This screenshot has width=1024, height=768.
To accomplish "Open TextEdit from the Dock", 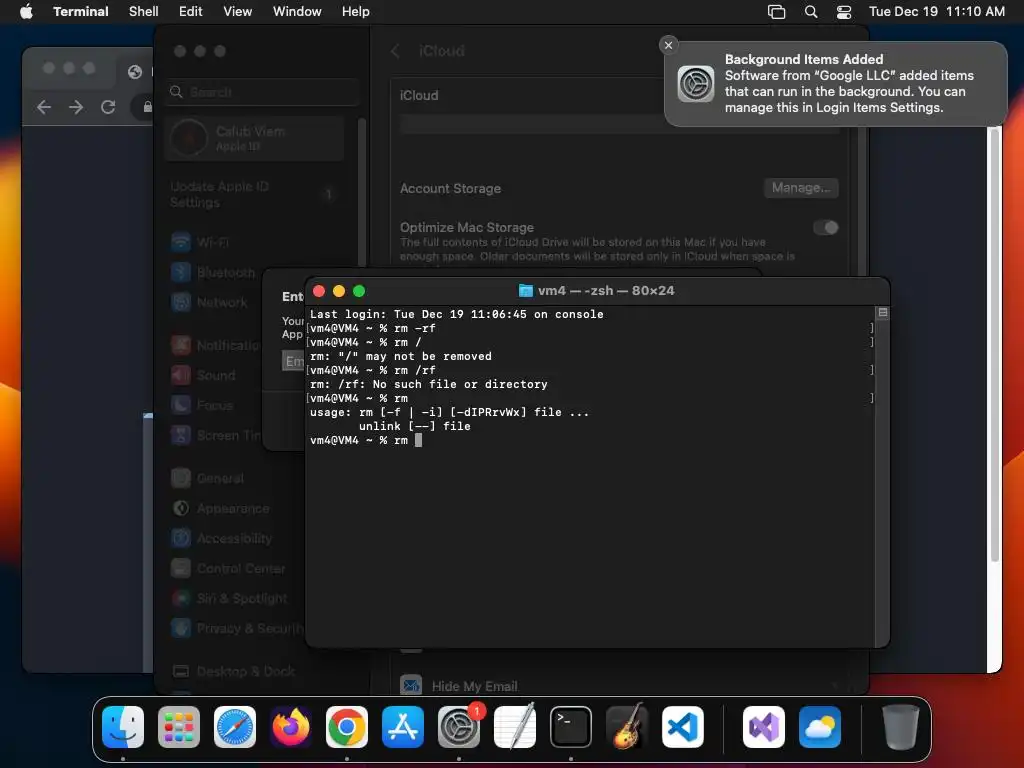I will click(x=515, y=727).
